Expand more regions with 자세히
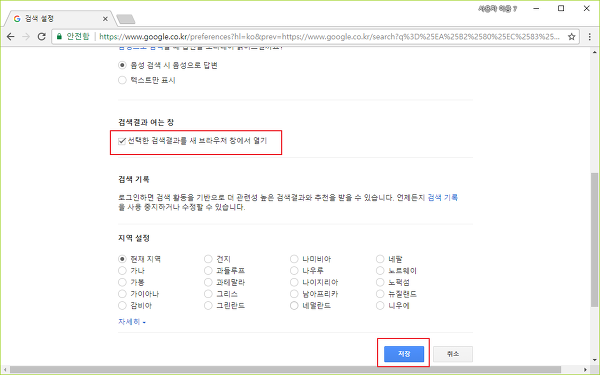The image size is (600, 375). tap(132, 322)
